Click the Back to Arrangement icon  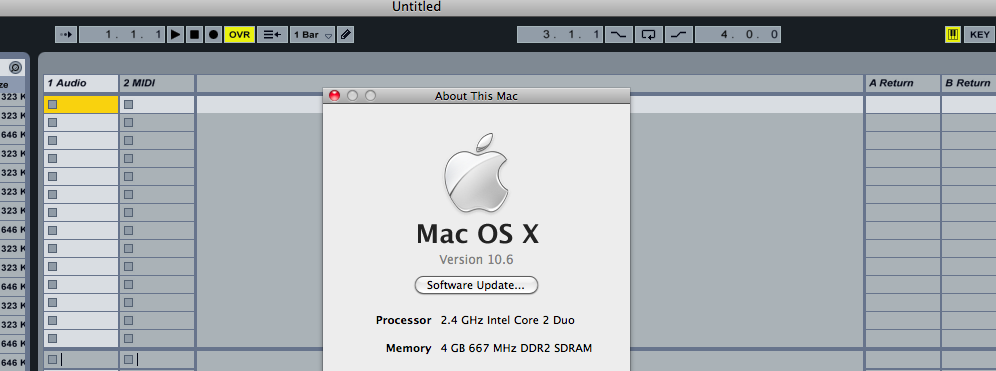[273, 34]
